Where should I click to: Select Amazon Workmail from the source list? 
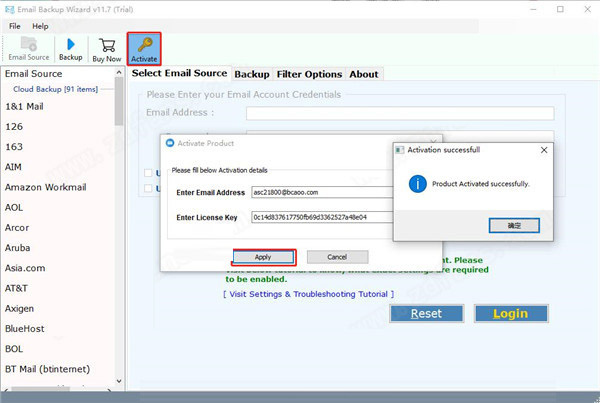click(x=43, y=187)
